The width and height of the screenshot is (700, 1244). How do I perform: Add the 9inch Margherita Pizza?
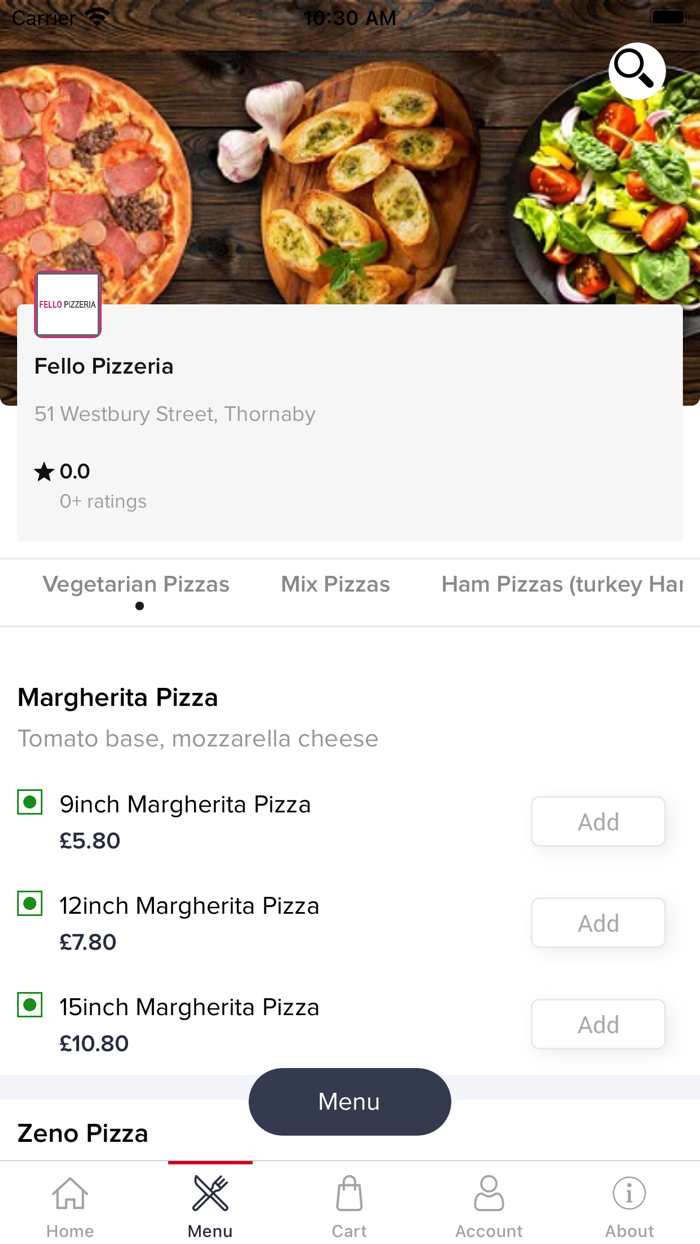(x=597, y=821)
